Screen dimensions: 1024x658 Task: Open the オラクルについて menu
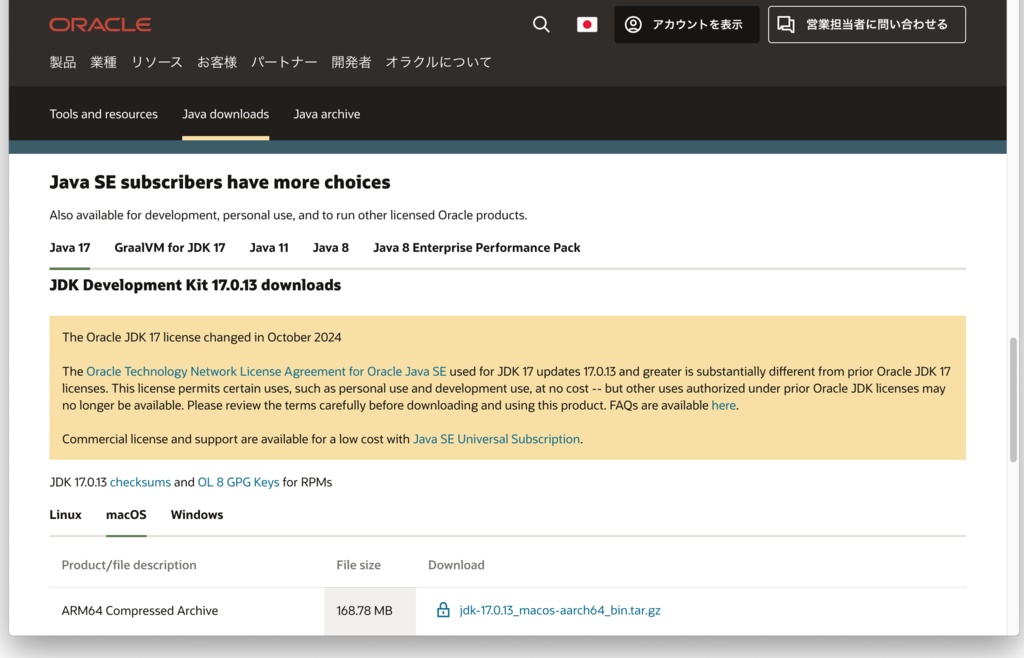tap(438, 62)
